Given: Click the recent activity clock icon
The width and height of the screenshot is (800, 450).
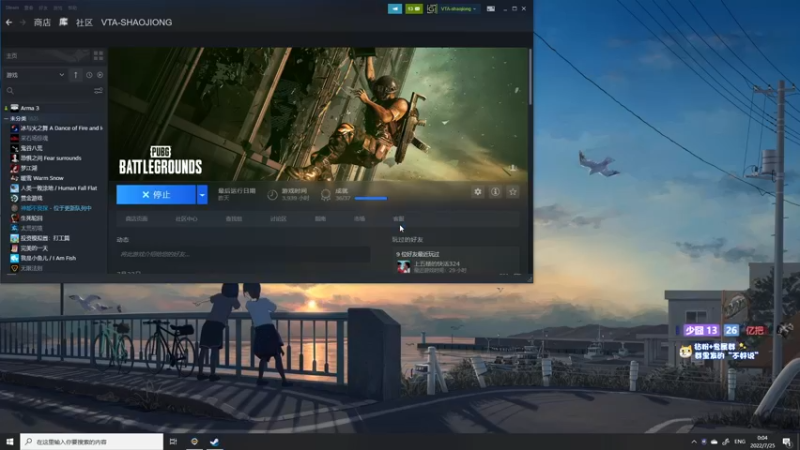Looking at the screenshot, I should tap(89, 75).
